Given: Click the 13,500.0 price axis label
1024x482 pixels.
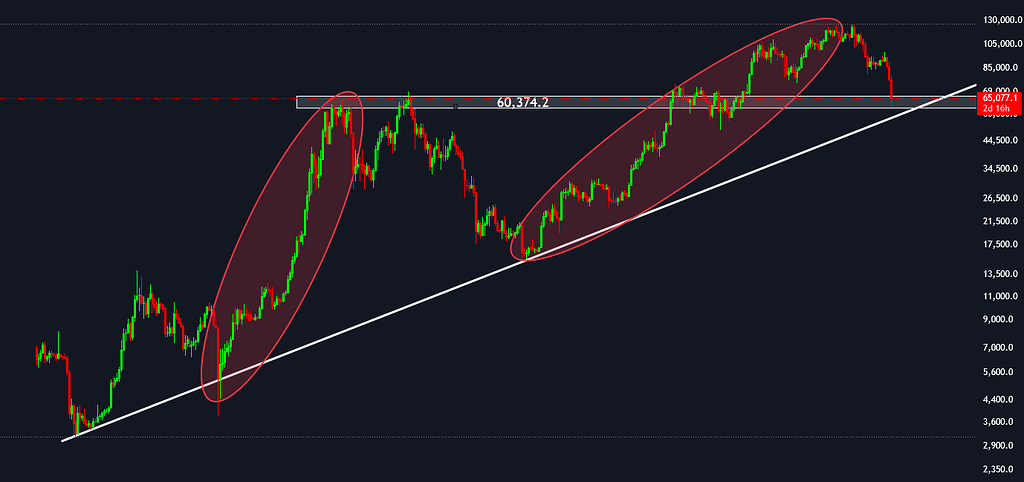Looking at the screenshot, I should (x=1000, y=274).
